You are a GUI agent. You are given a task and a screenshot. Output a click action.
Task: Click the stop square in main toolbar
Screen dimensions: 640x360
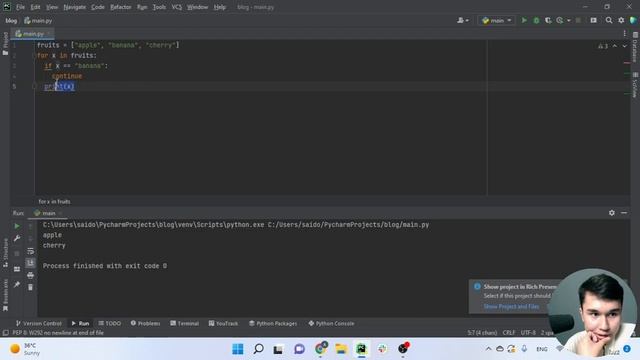[x=578, y=20]
